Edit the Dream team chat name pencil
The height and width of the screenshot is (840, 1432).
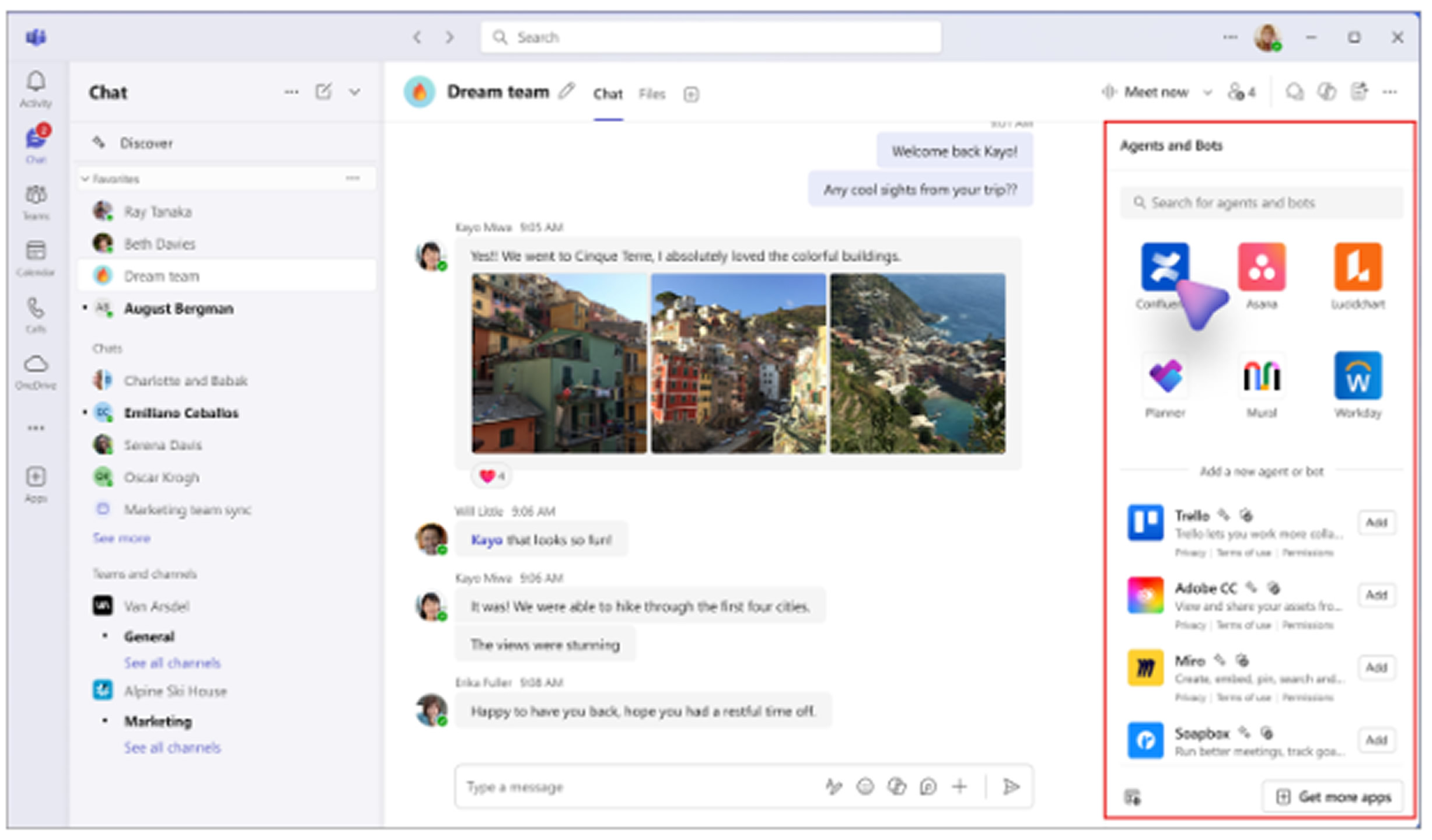[566, 92]
